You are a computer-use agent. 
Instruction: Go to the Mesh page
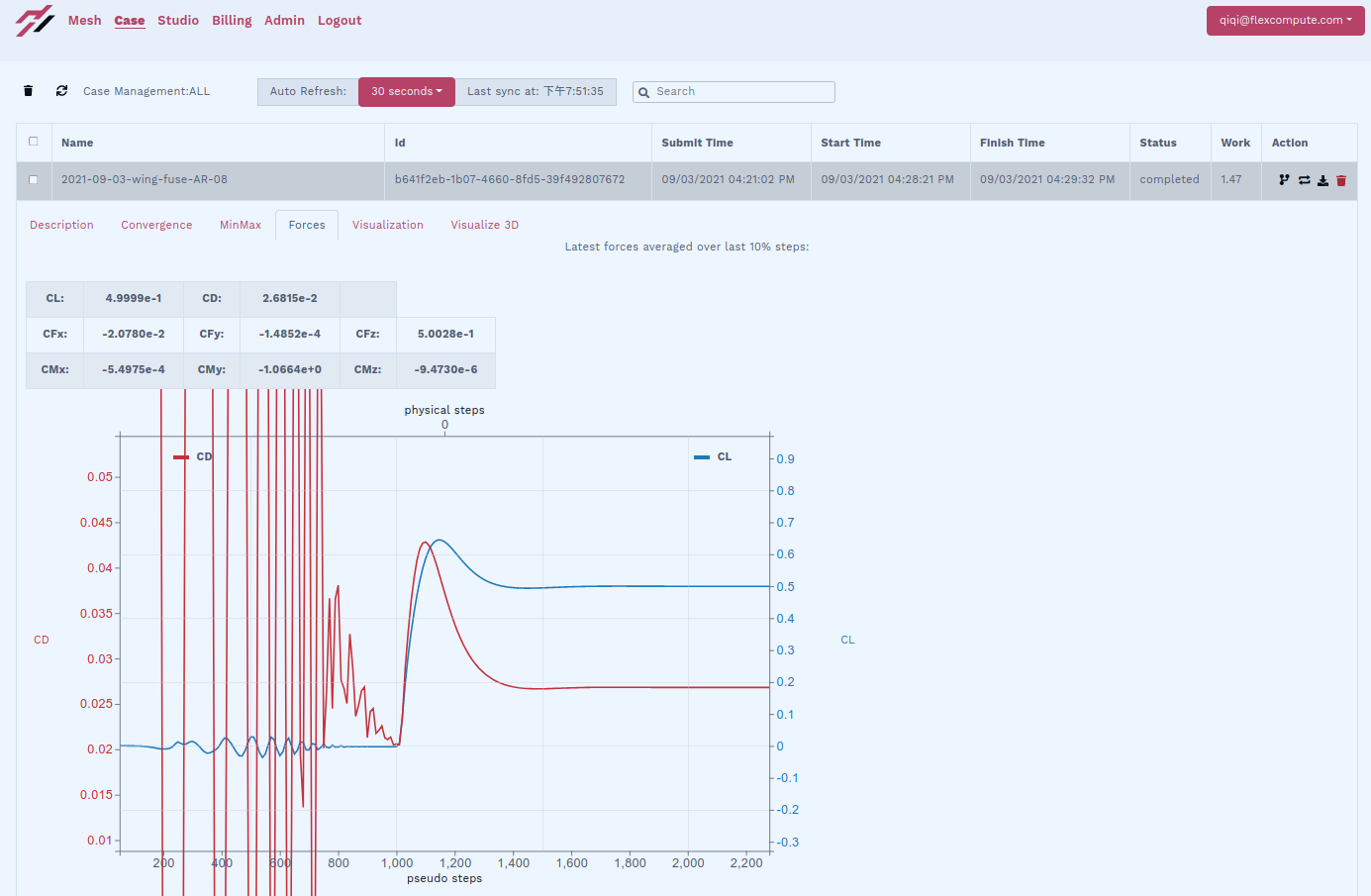[84, 20]
